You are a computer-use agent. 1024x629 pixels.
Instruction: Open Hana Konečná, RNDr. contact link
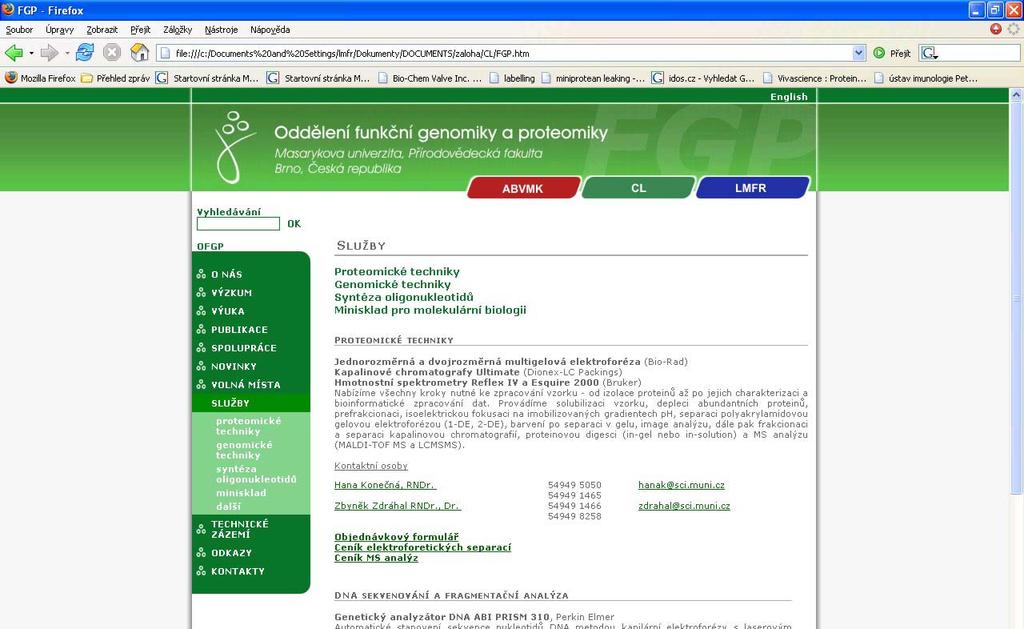pyautogui.click(x=385, y=485)
